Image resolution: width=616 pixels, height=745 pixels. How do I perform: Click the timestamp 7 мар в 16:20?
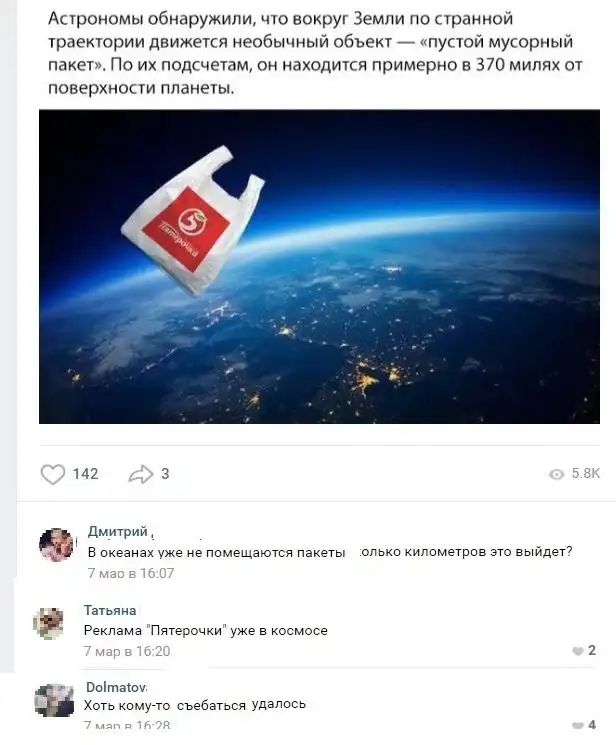(127, 651)
